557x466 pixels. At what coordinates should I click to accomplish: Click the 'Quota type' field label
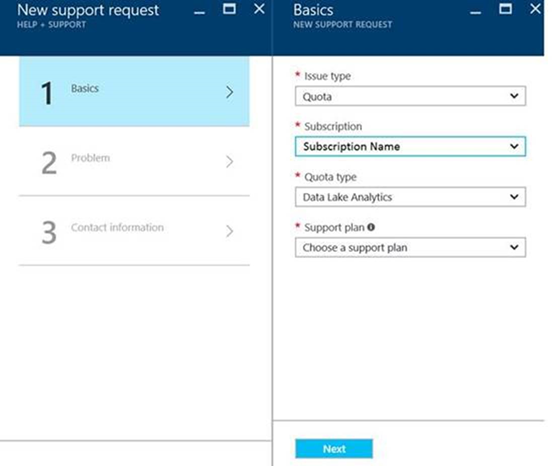pyautogui.click(x=330, y=177)
